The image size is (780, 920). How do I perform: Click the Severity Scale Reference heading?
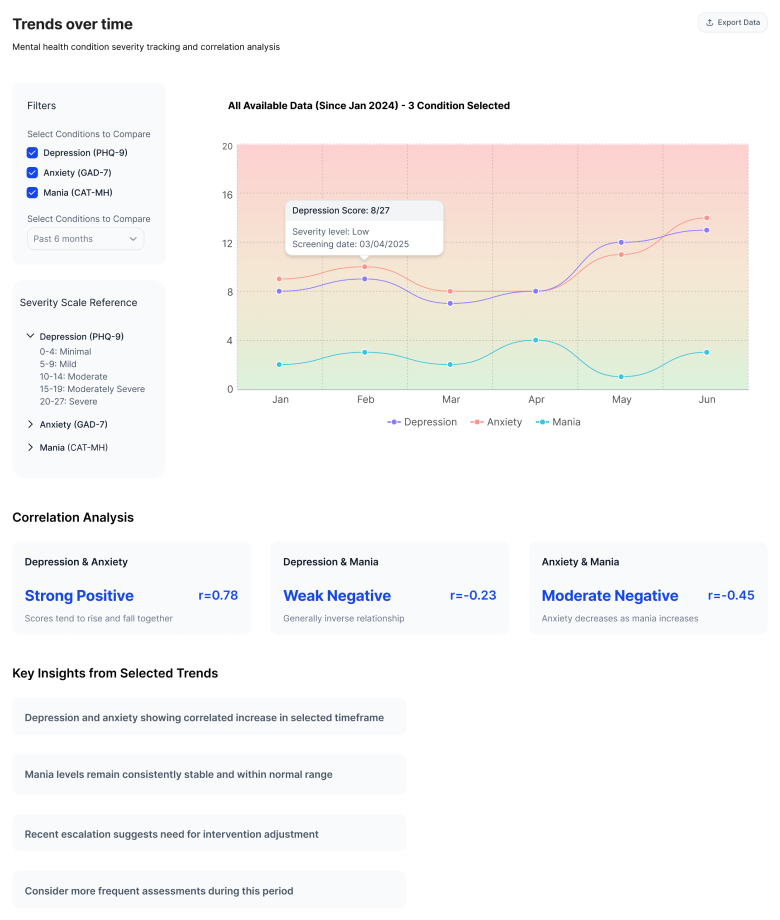pos(79,302)
